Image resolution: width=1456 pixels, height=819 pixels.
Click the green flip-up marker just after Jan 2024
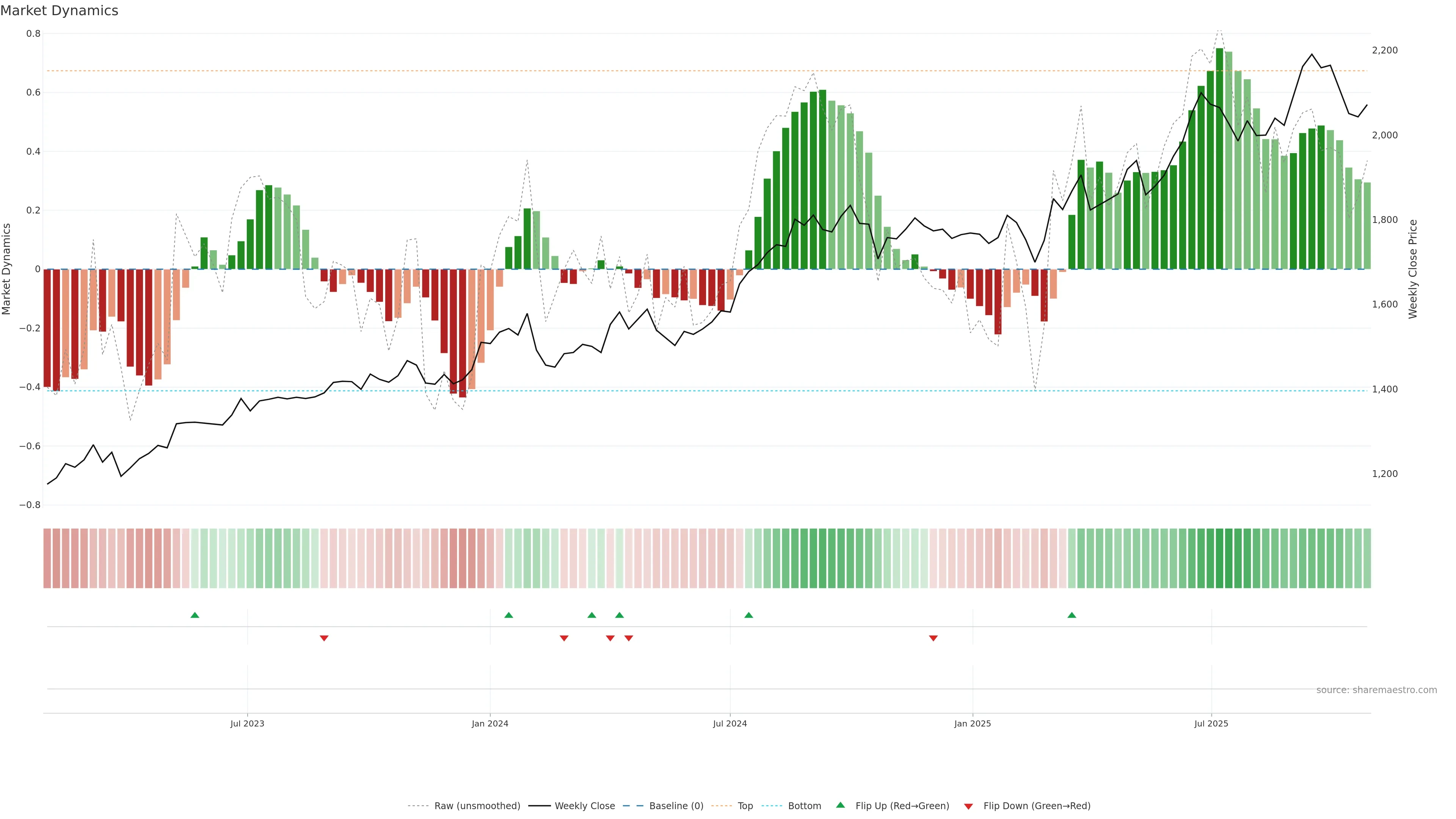coord(509,615)
